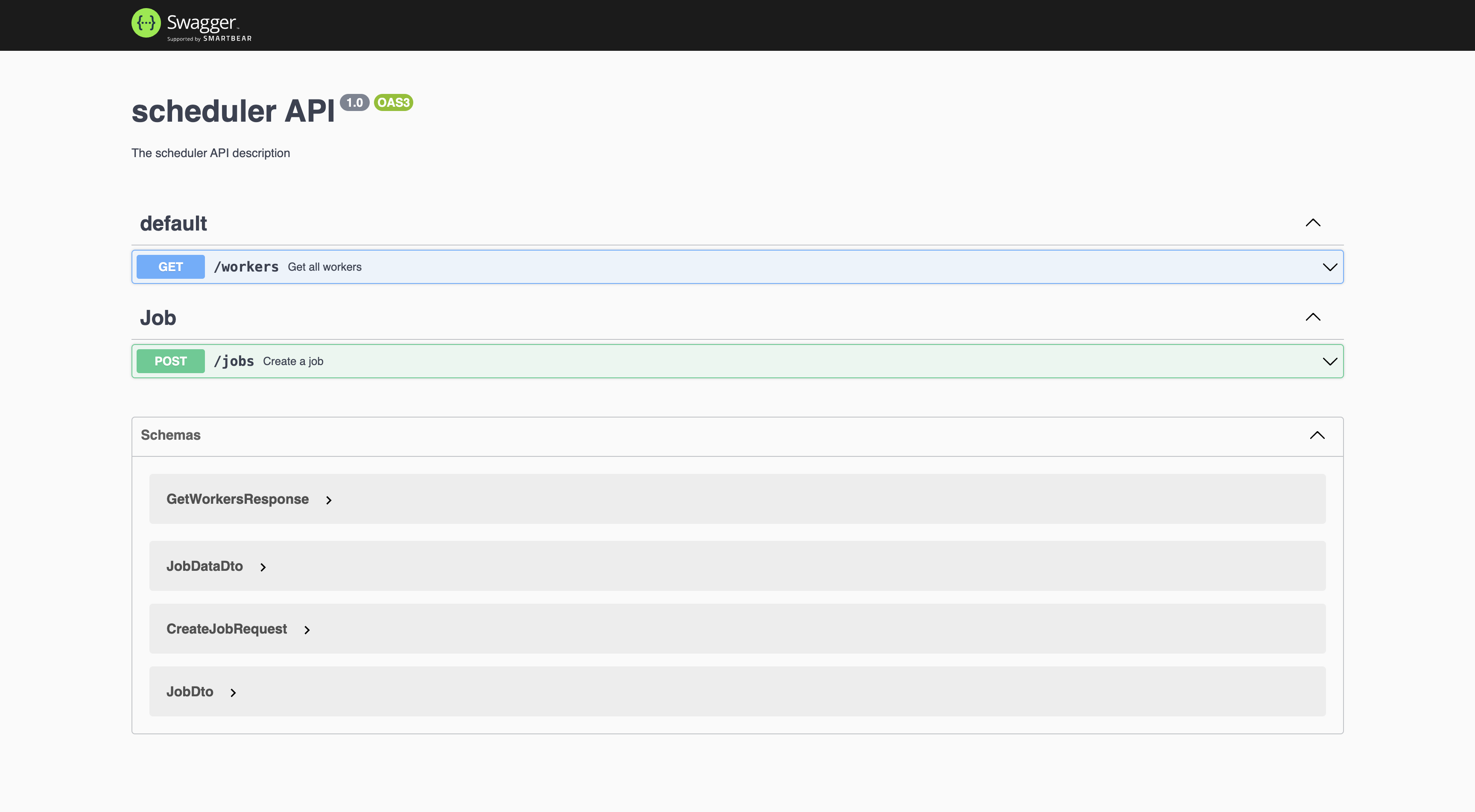Expand the POST /jobs operation chevron
This screenshot has height=812, width=1475.
point(1329,361)
